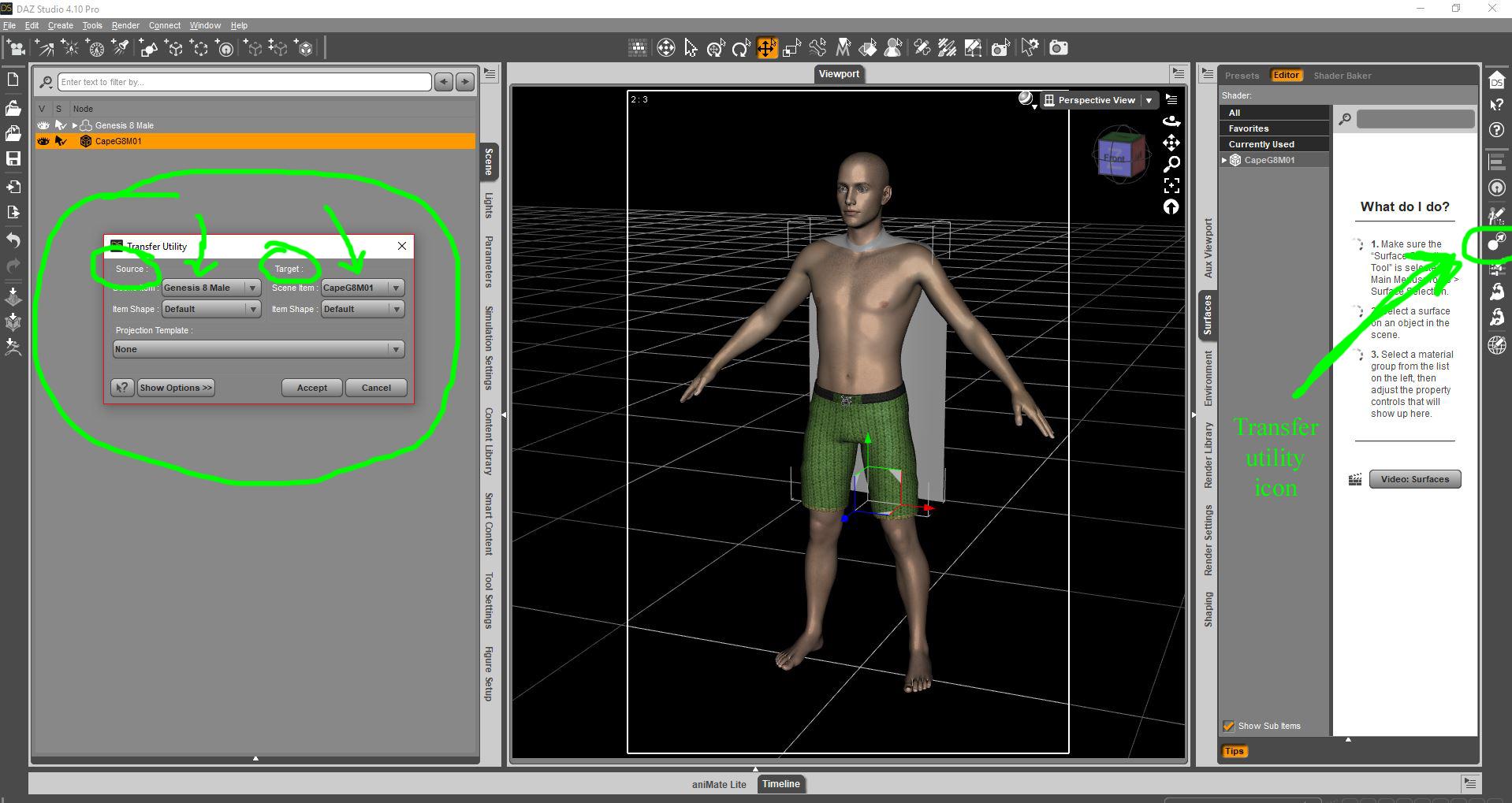This screenshot has height=803, width=1512.
Task: Pick the Region Navigator figure tool
Action: point(893,48)
